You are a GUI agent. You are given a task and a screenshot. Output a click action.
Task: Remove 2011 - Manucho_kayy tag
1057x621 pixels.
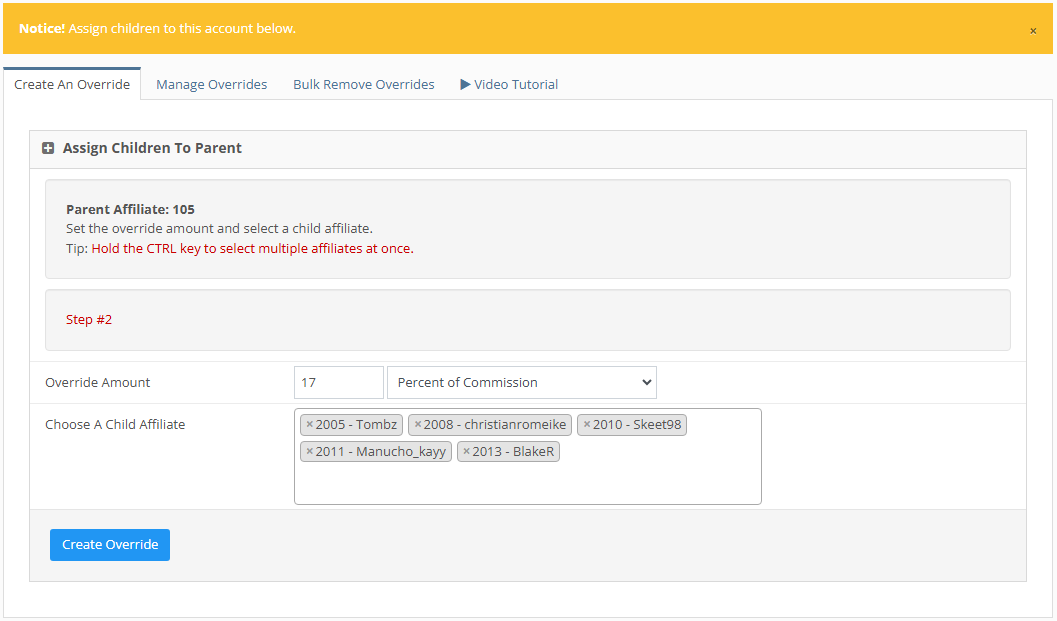(x=310, y=452)
